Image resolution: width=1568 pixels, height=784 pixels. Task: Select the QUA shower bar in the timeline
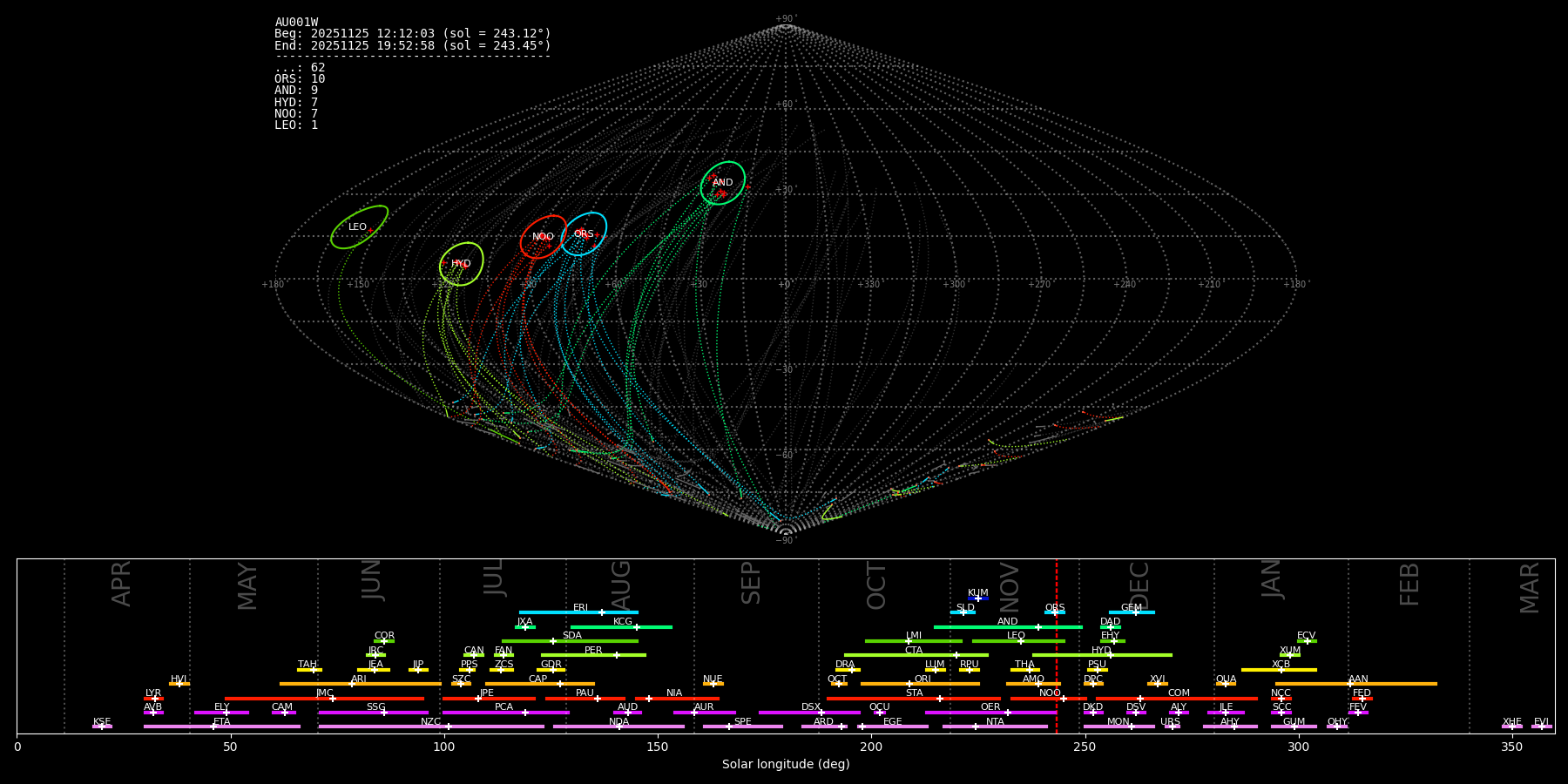(x=1226, y=684)
